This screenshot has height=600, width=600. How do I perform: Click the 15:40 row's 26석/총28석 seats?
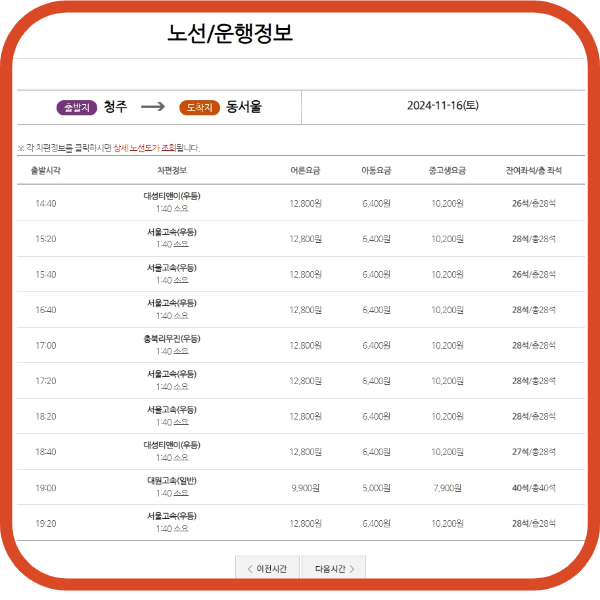coord(534,274)
